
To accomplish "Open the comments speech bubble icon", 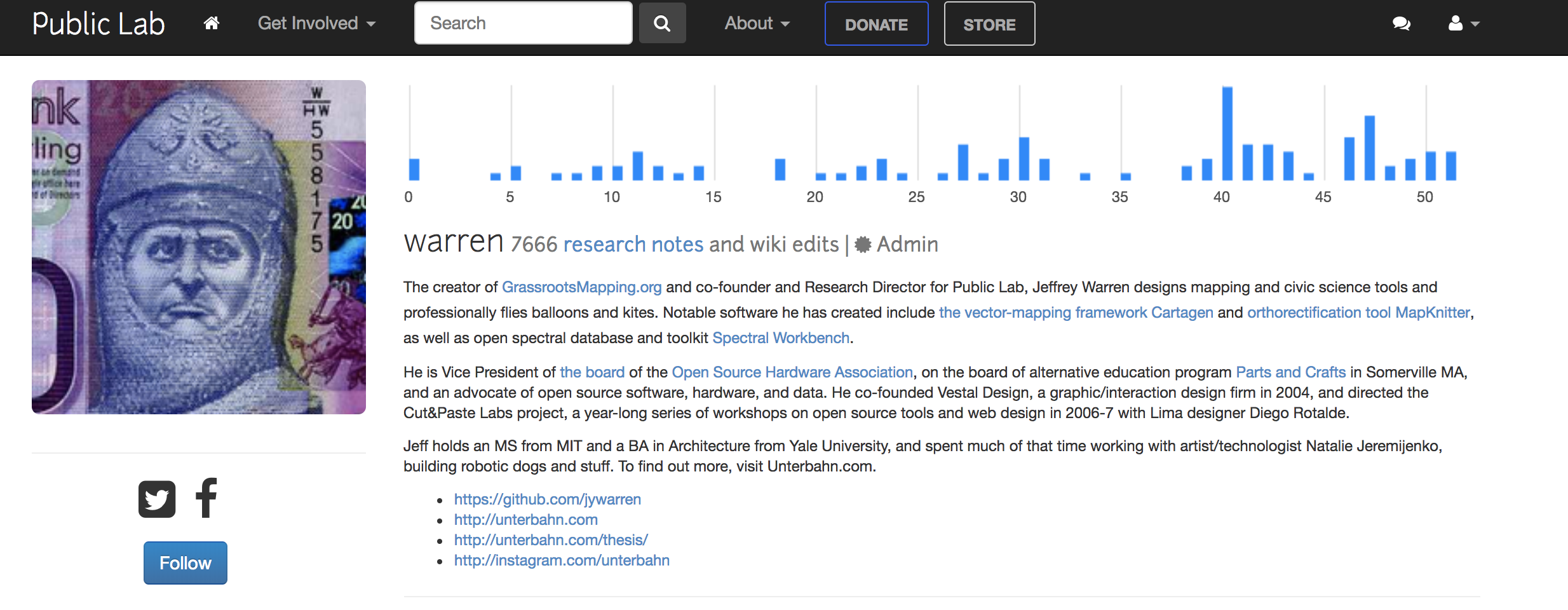I will (1401, 24).
